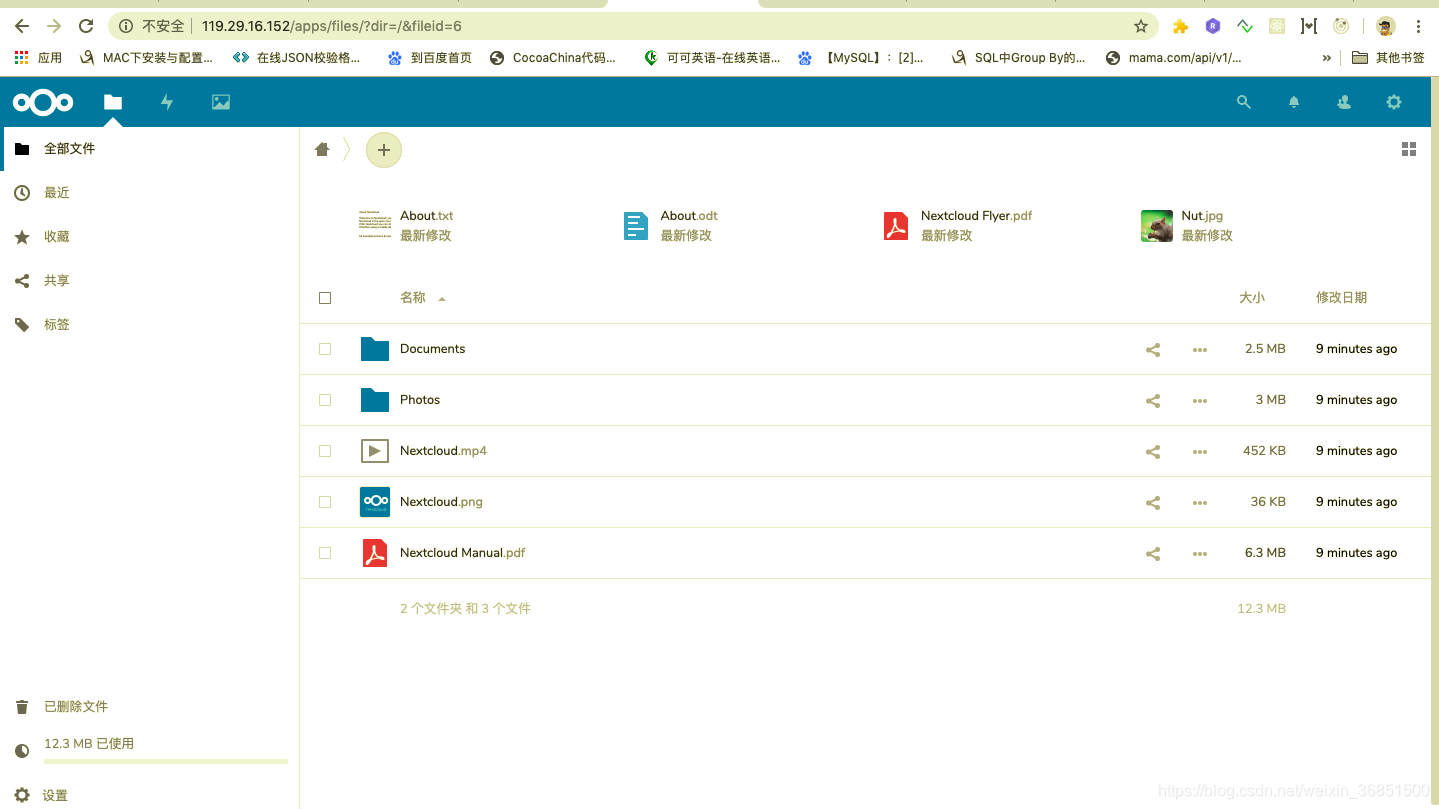Reload the page in browser
Screen dimensions: 1439x809
click(86, 26)
